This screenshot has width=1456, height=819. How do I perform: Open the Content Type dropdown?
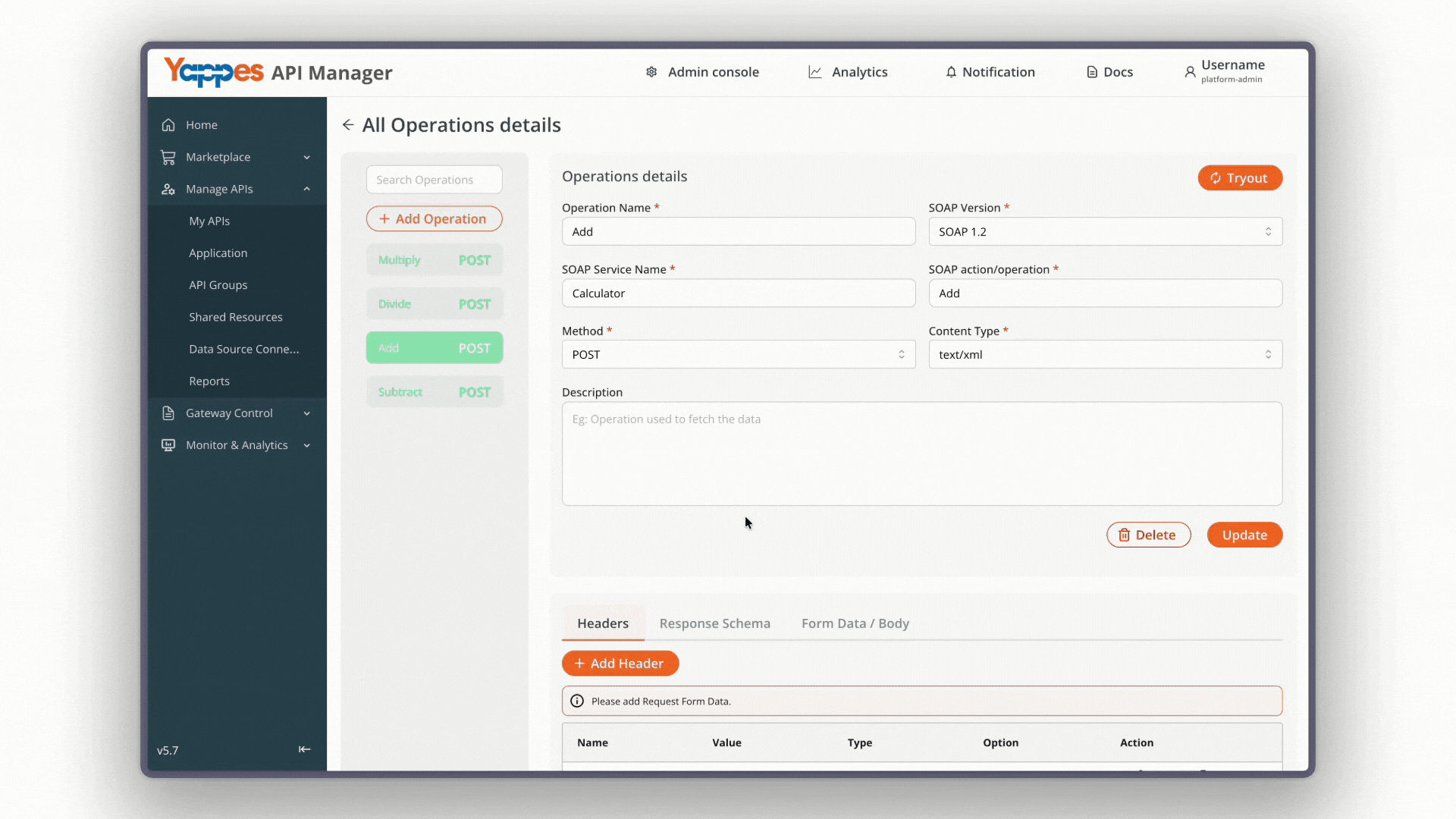tap(1105, 354)
